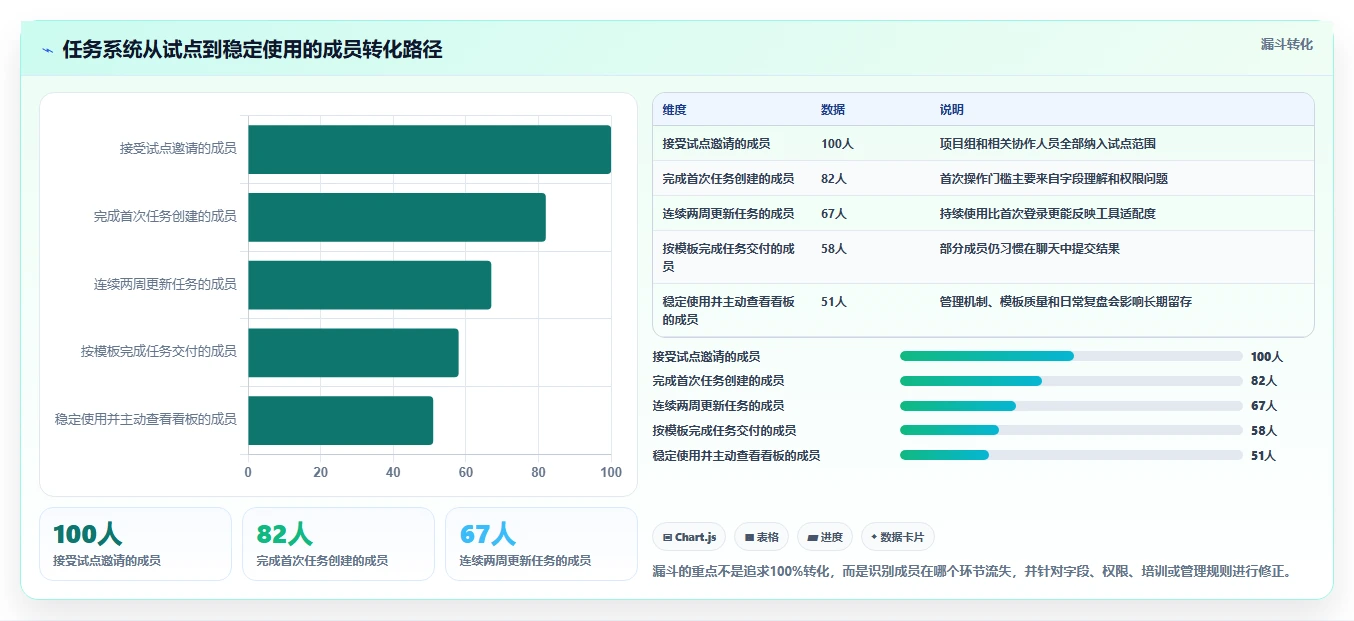Open the 100人 stat card

point(135,544)
